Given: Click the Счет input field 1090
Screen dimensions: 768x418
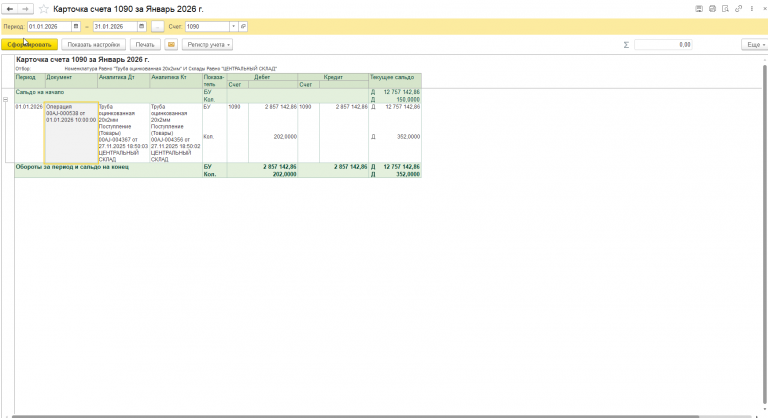Looking at the screenshot, I should [207, 26].
